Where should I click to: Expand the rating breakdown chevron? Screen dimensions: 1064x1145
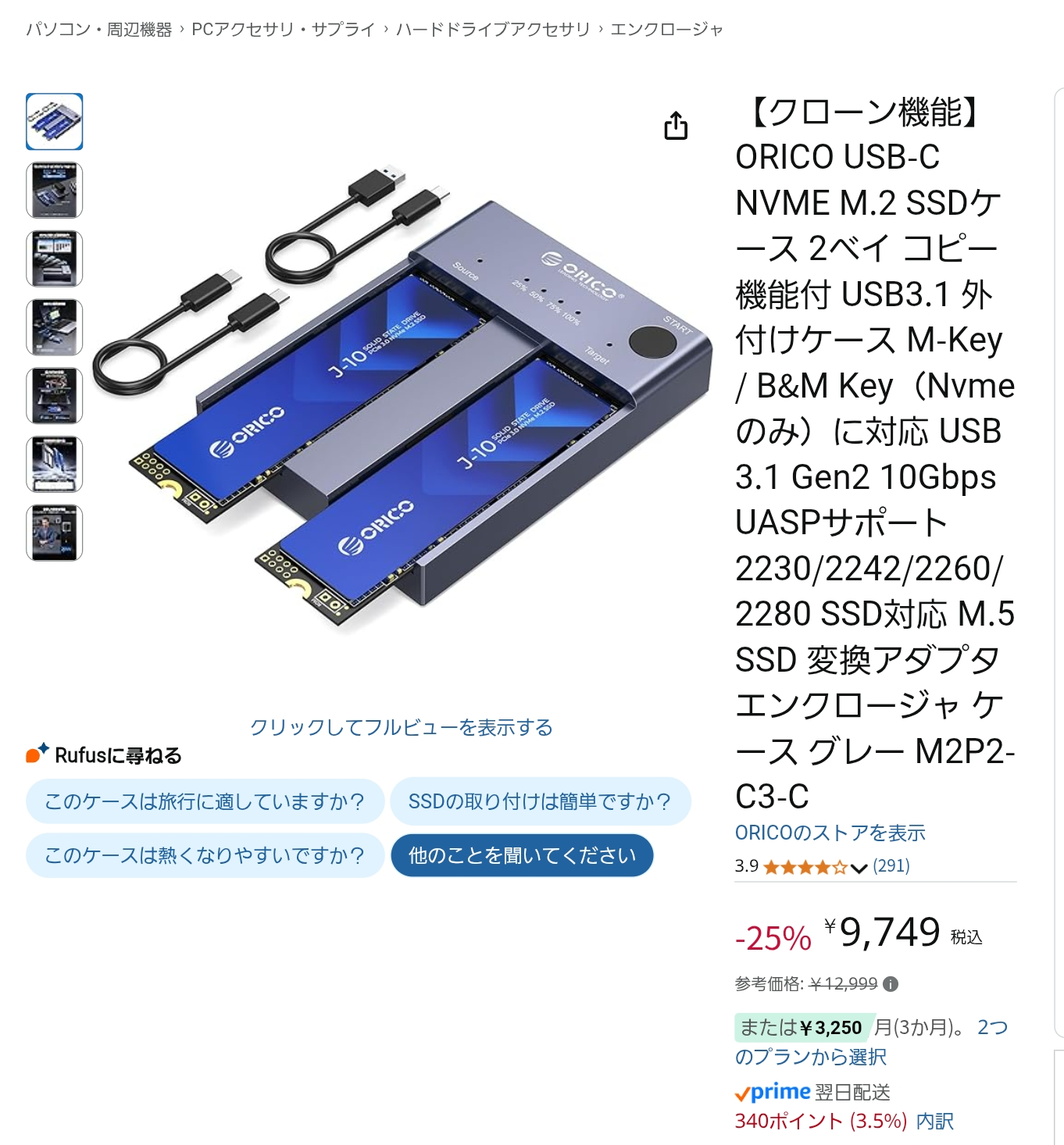[x=859, y=868]
